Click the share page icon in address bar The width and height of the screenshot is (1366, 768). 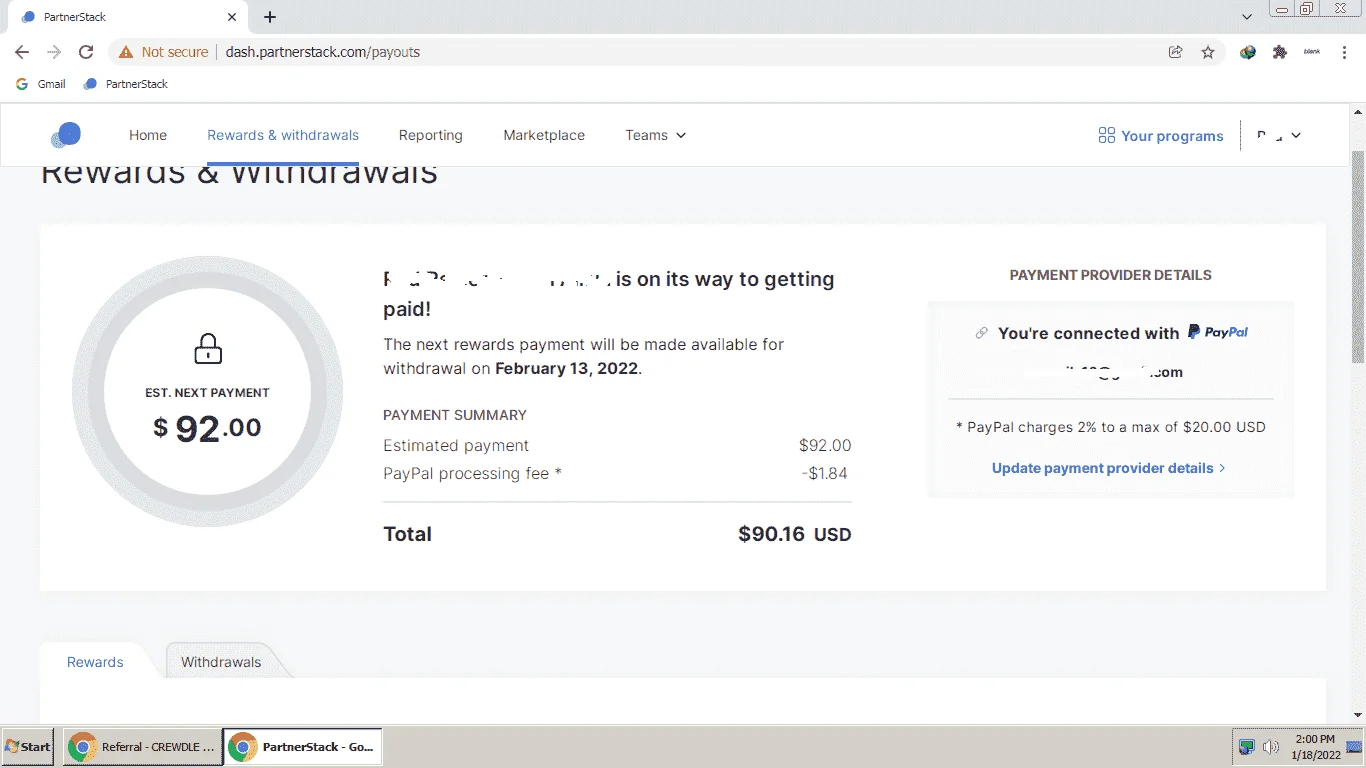(x=1176, y=52)
